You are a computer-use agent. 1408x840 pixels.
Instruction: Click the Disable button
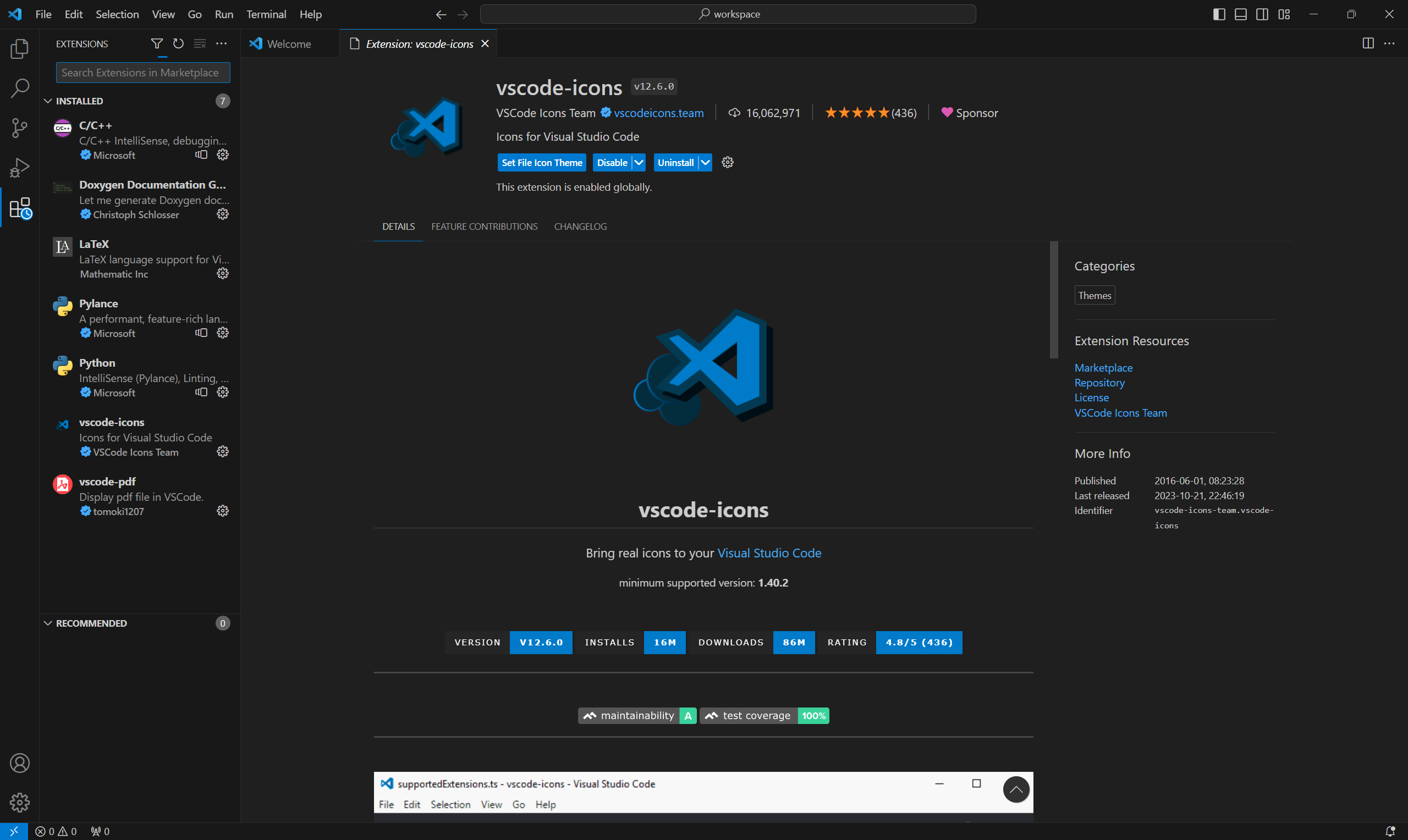(612, 163)
